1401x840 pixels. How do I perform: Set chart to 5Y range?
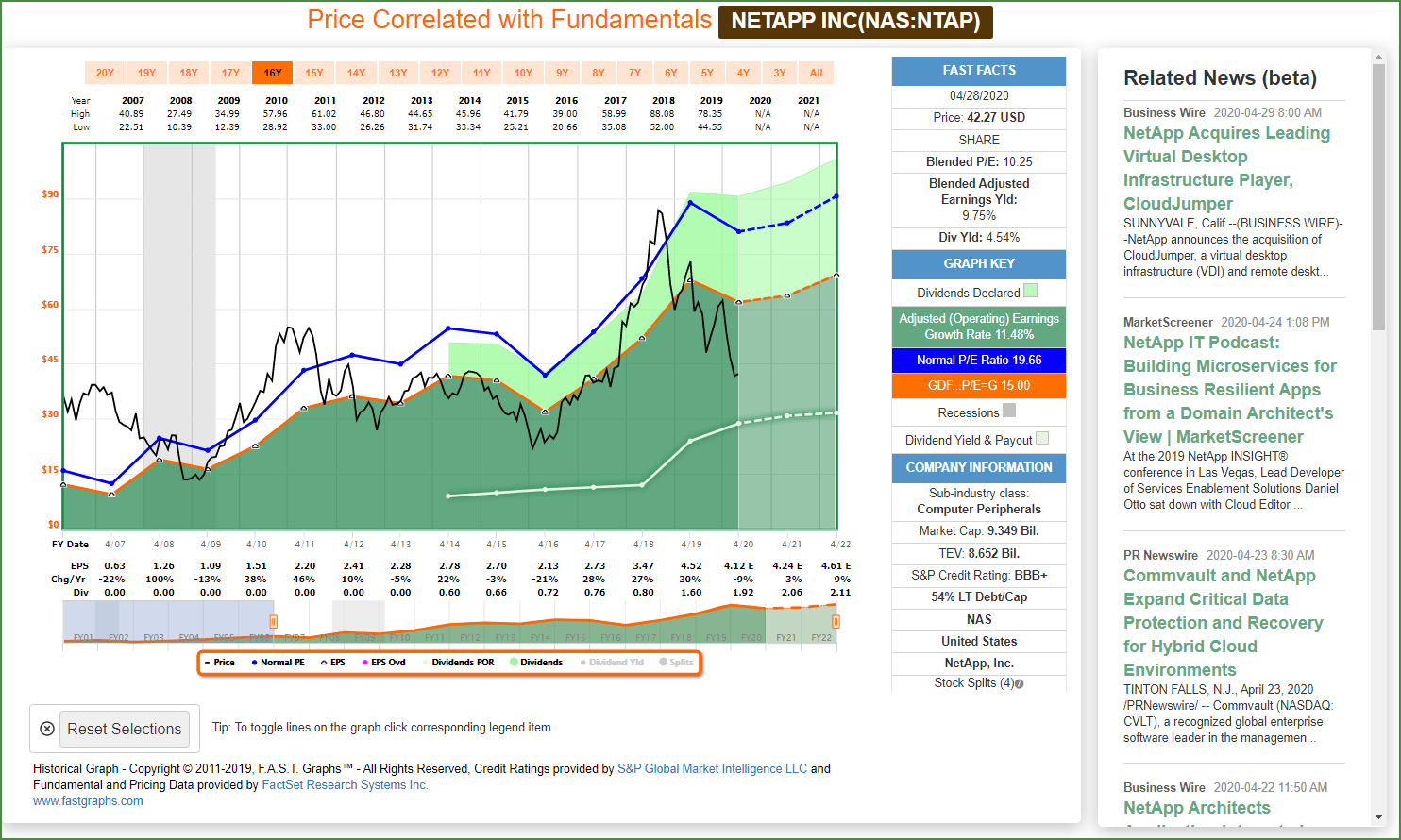[x=707, y=73]
